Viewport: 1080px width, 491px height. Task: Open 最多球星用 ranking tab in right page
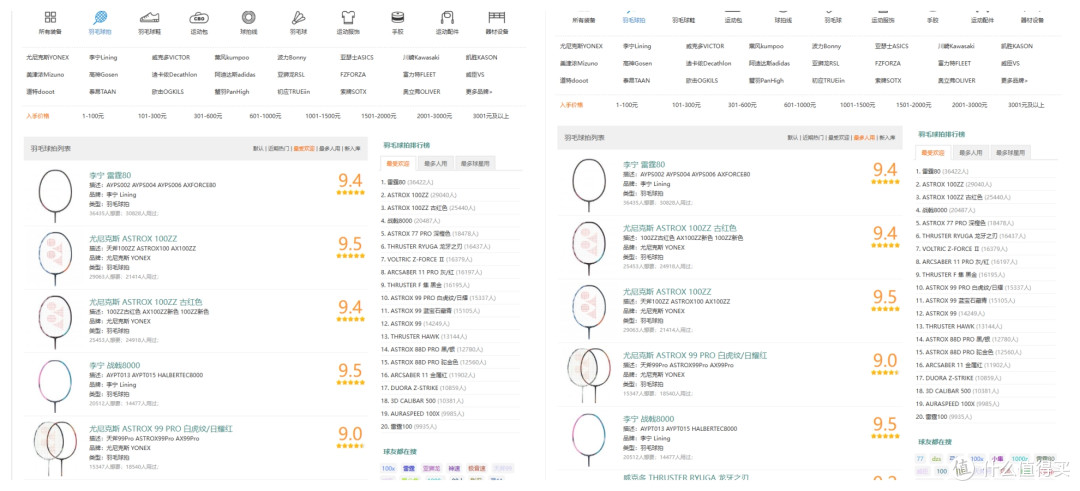pyautogui.click(x=1010, y=152)
